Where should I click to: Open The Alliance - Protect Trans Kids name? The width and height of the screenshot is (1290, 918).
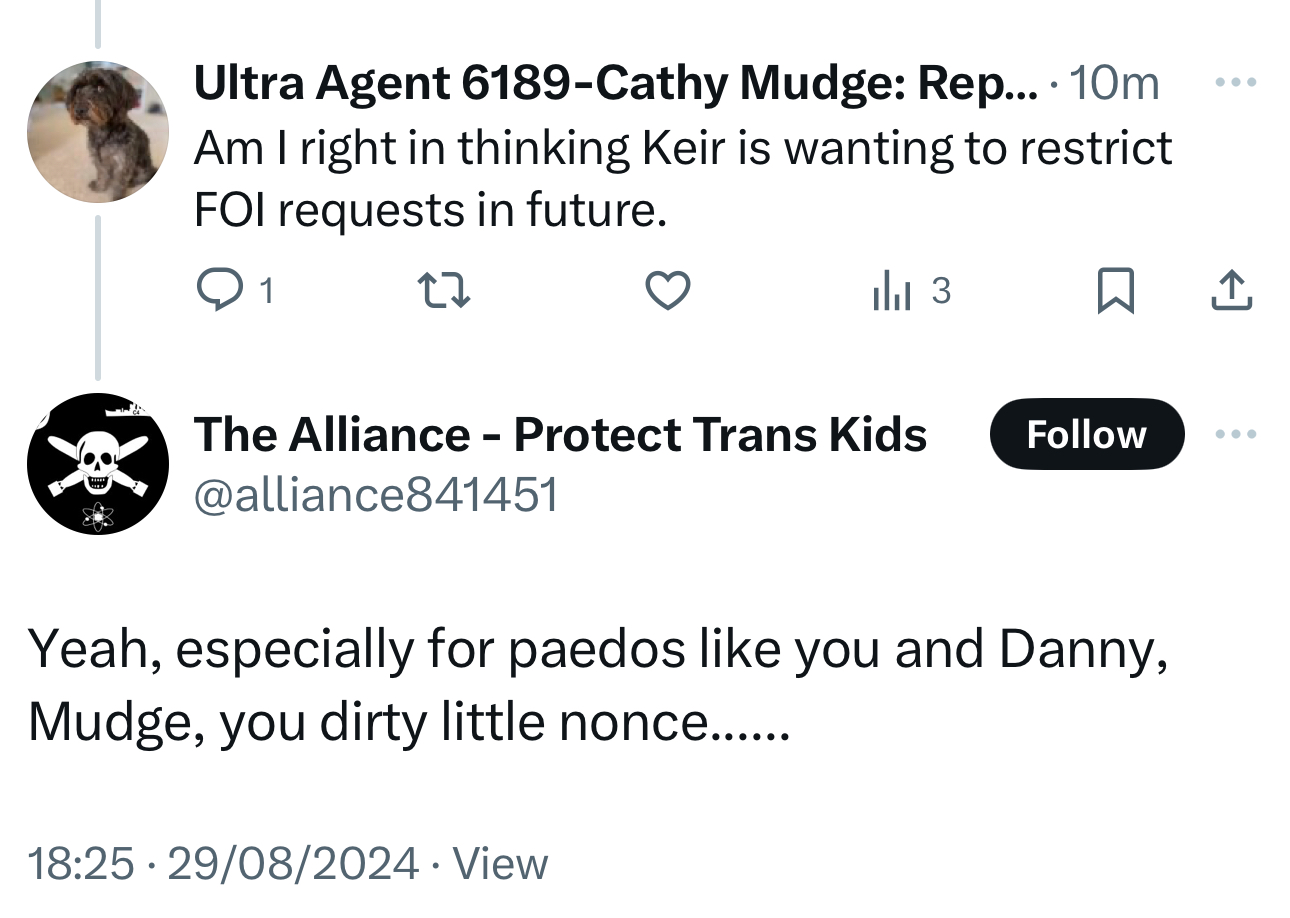(560, 435)
